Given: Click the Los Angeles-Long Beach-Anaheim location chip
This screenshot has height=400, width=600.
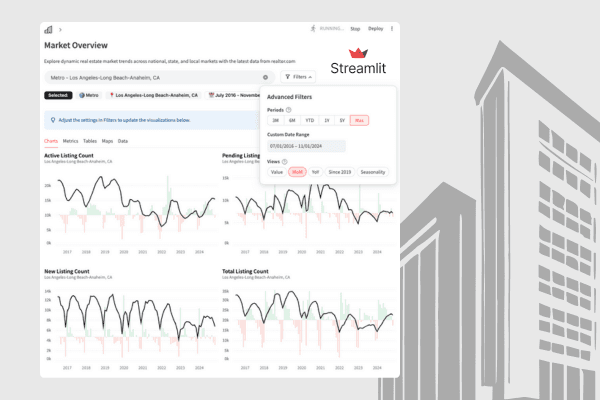Looking at the screenshot, I should [x=153, y=95].
